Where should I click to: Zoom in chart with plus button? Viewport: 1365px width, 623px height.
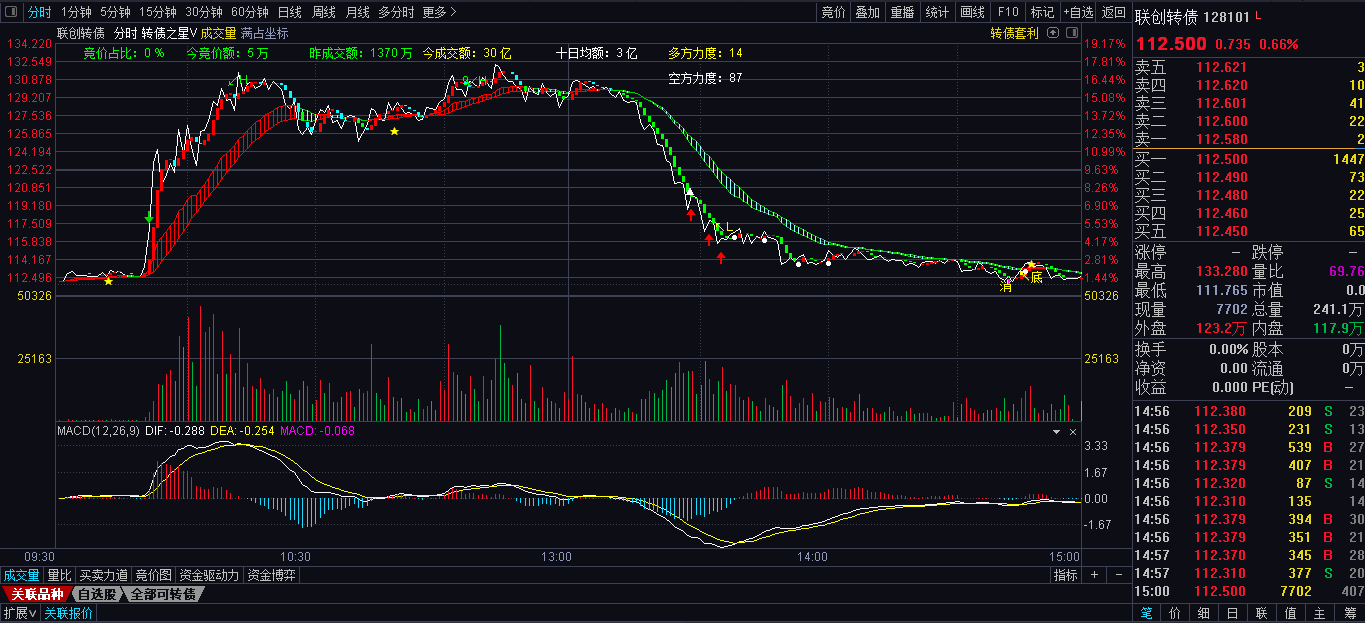(1094, 575)
